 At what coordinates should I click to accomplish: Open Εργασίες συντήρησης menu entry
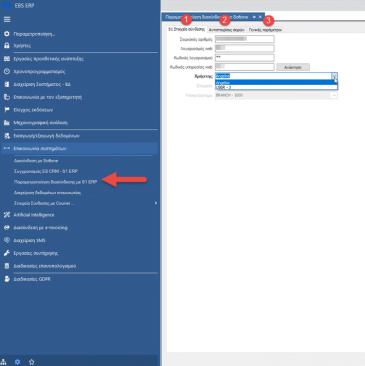tap(36, 253)
